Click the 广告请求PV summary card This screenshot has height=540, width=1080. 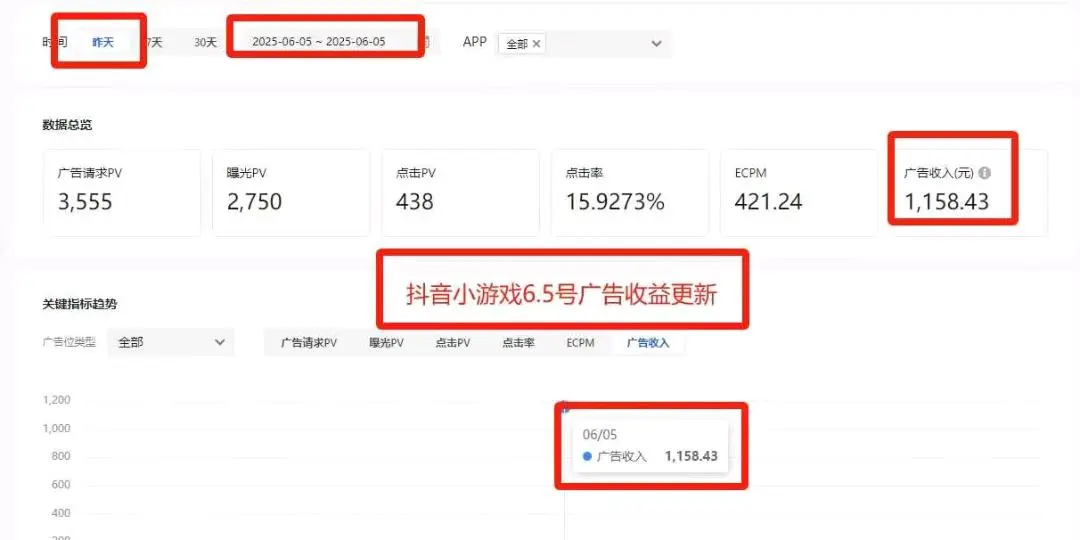click(x=122, y=193)
